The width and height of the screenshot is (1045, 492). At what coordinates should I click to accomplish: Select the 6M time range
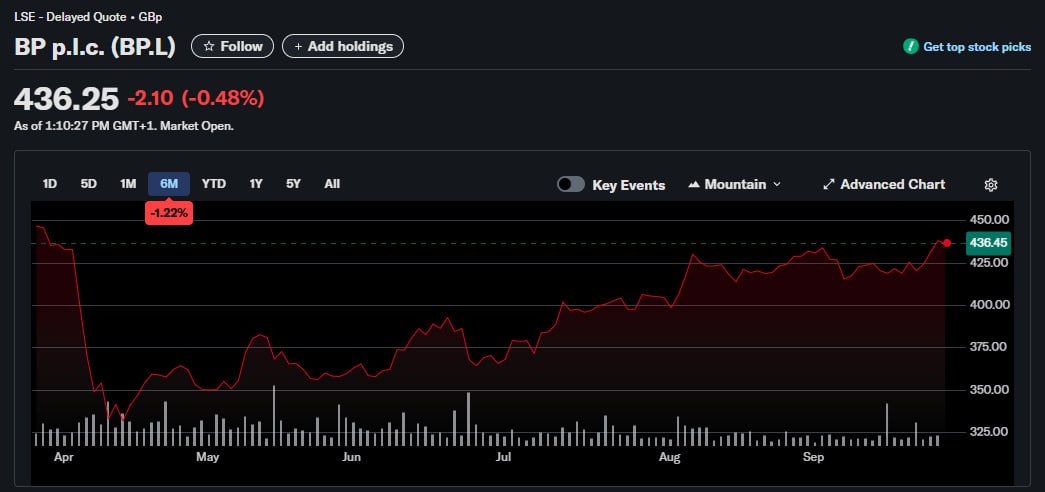(x=169, y=184)
